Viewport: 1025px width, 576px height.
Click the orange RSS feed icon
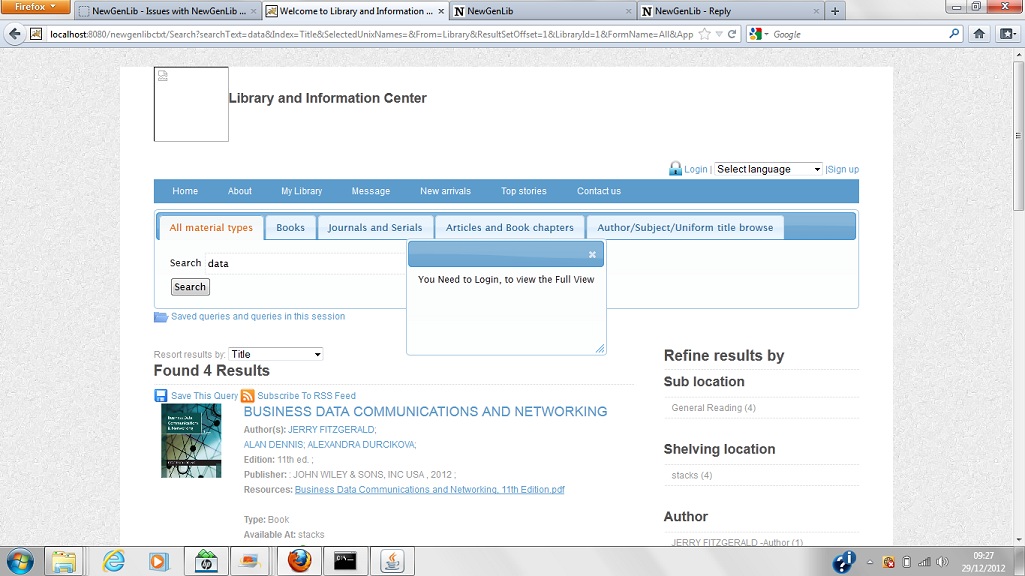pos(247,396)
